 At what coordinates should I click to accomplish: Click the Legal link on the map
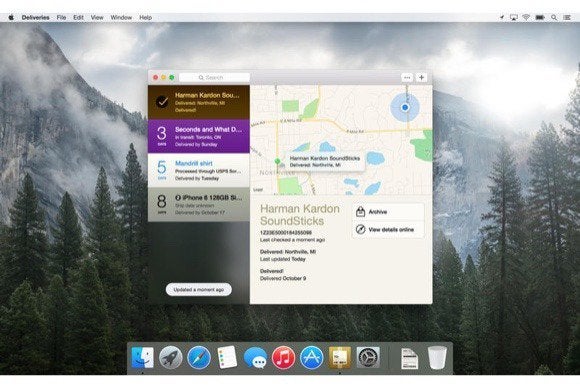(x=258, y=189)
